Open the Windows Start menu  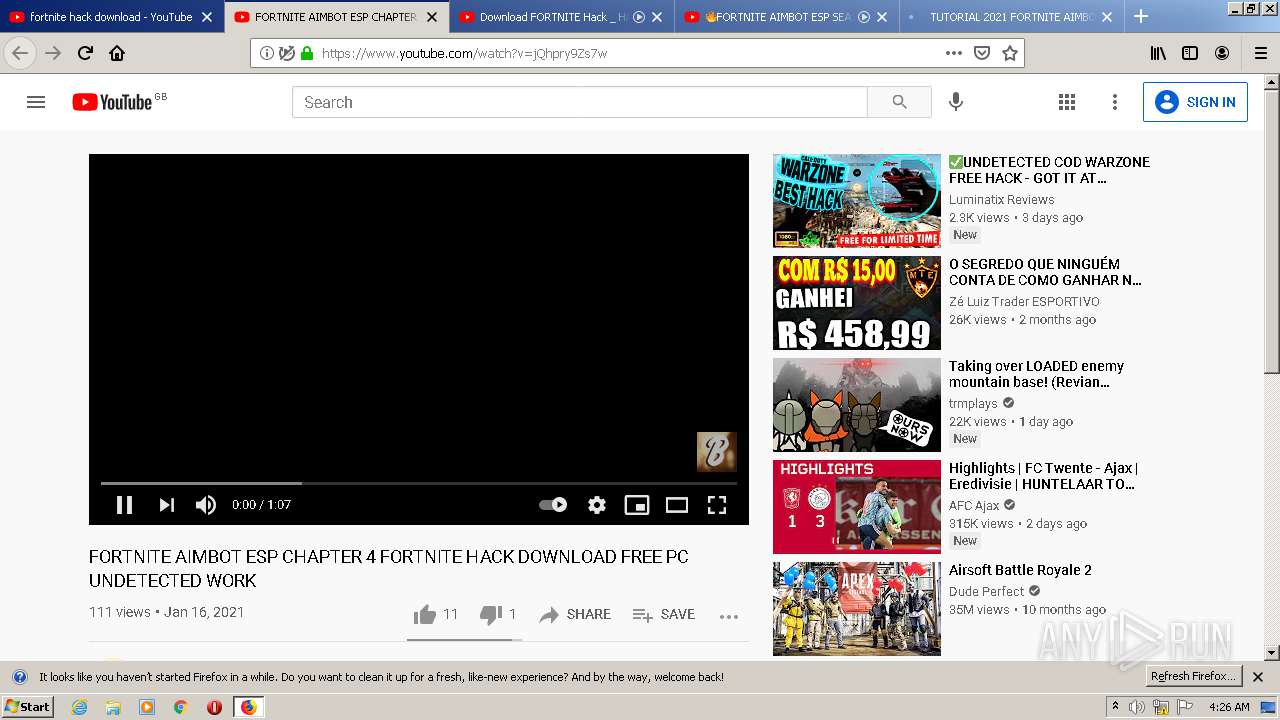coord(28,707)
